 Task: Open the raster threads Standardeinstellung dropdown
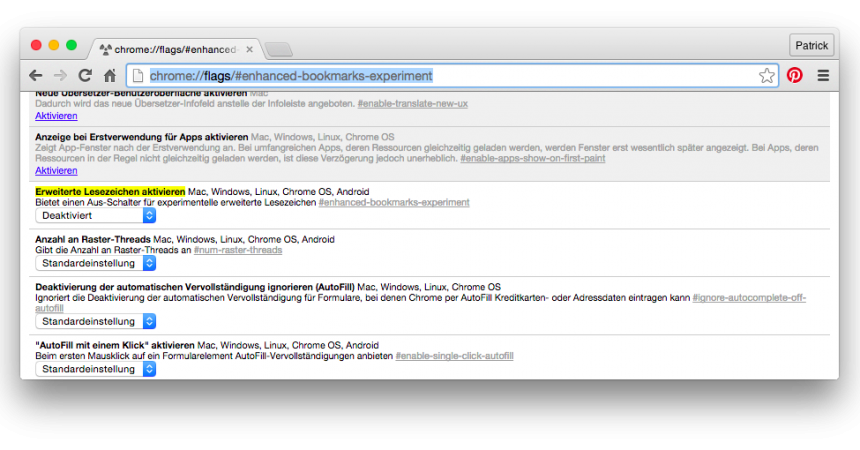point(95,263)
